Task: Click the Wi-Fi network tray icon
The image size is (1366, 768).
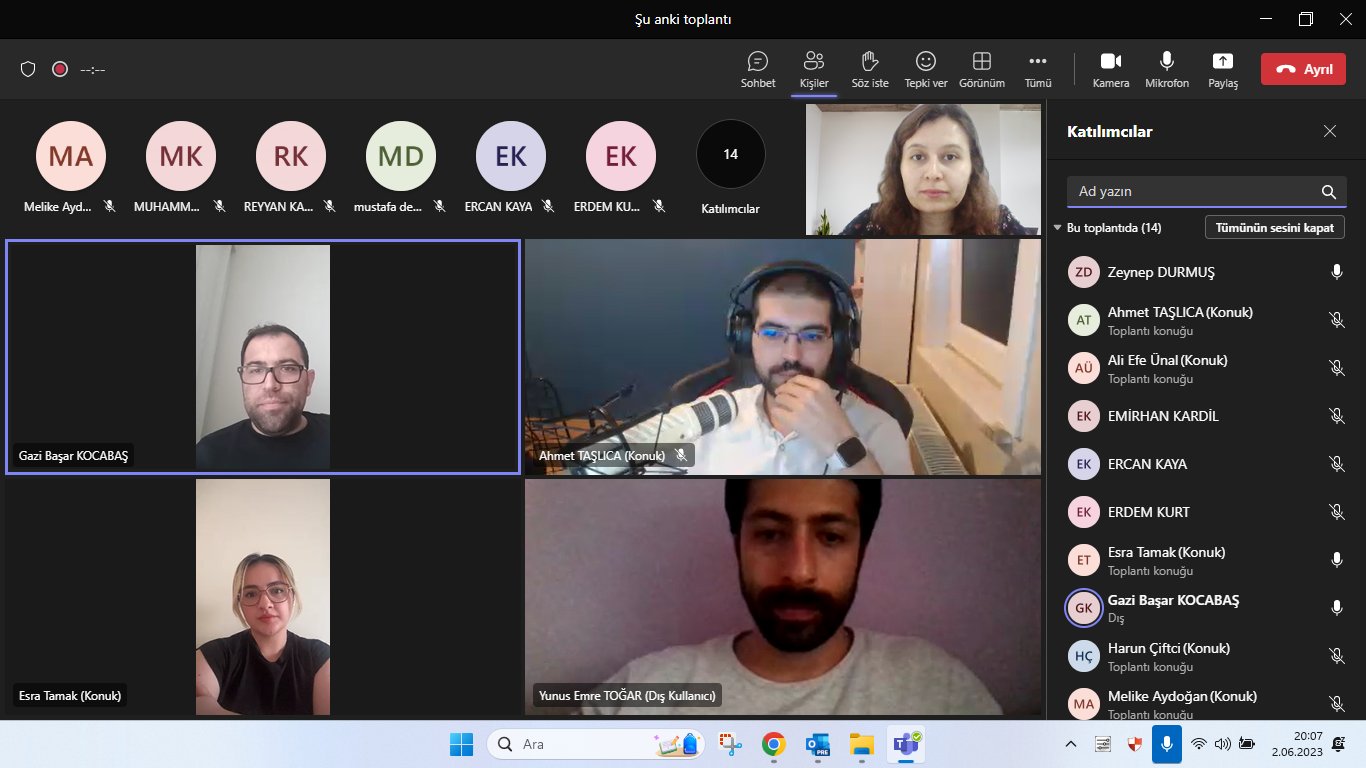Action: coord(1199,744)
